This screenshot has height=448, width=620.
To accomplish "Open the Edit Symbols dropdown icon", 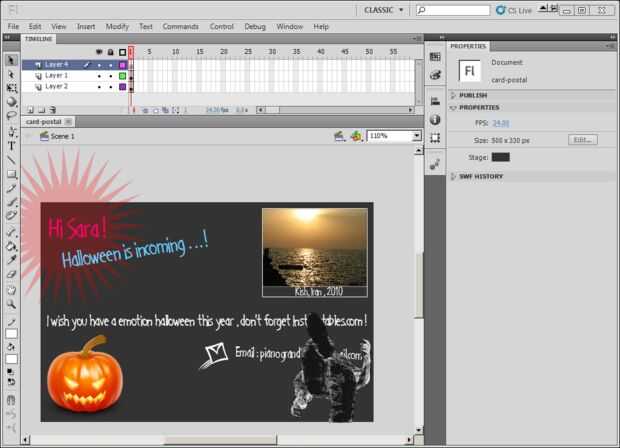I will [x=357, y=136].
